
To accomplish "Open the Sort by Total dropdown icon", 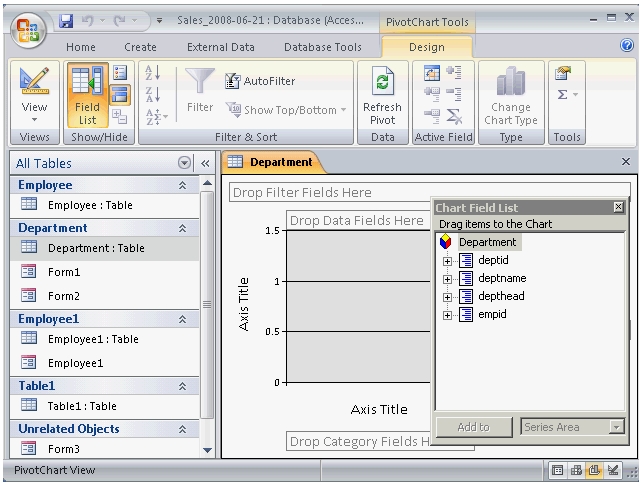I will pos(156,117).
